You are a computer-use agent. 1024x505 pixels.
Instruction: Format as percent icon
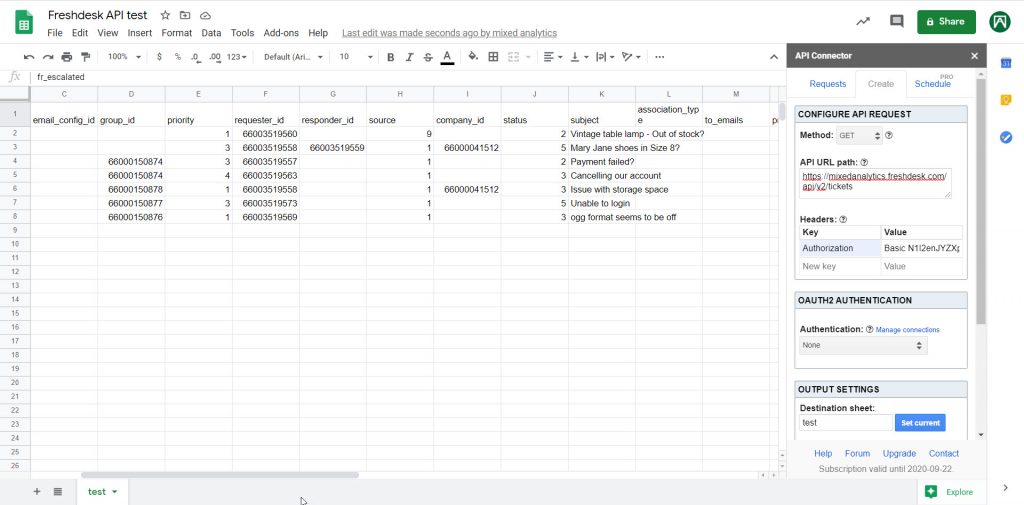point(178,57)
